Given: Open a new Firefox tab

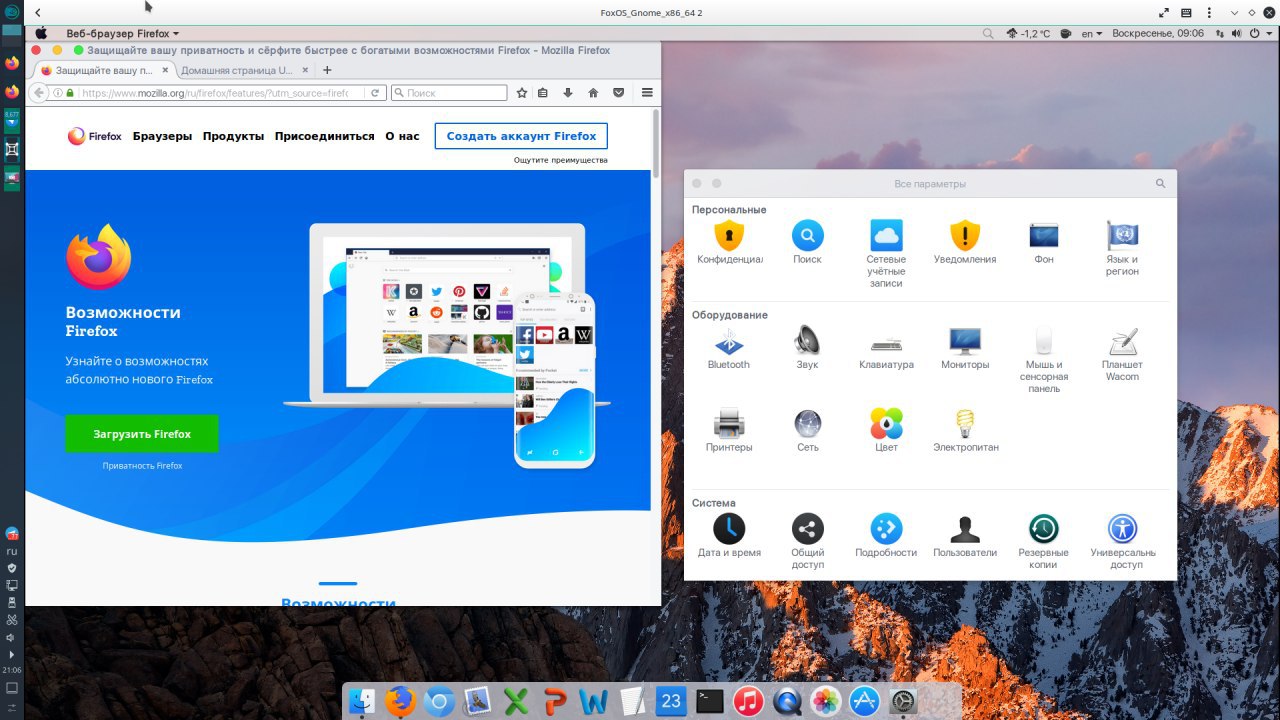Looking at the screenshot, I should pos(327,70).
